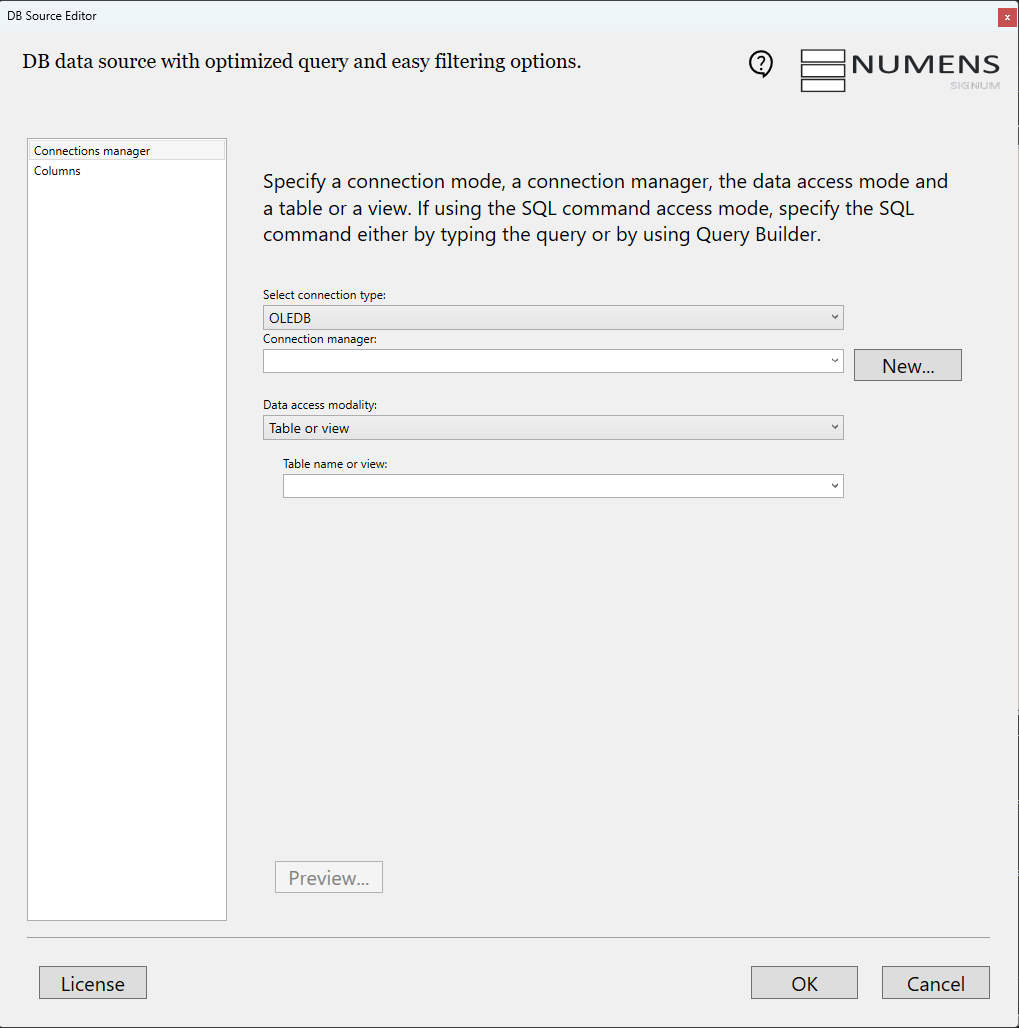Click the help question mark icon
1019x1028 pixels.
(x=761, y=64)
